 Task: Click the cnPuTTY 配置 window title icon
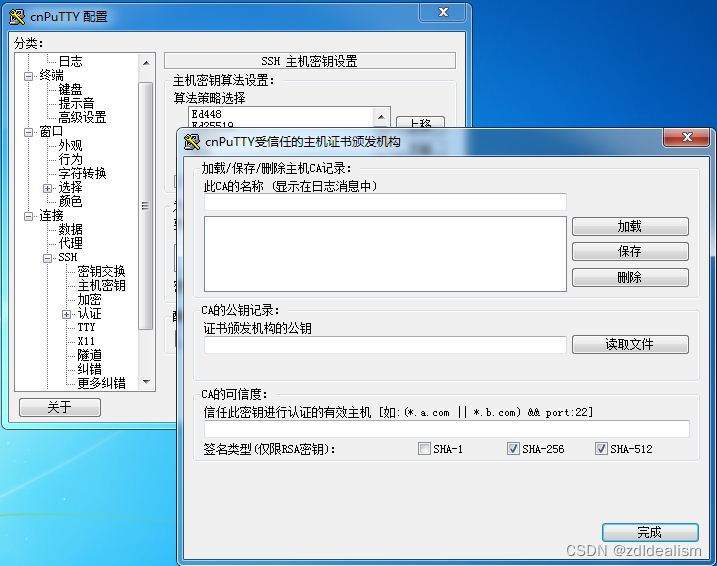(17, 17)
